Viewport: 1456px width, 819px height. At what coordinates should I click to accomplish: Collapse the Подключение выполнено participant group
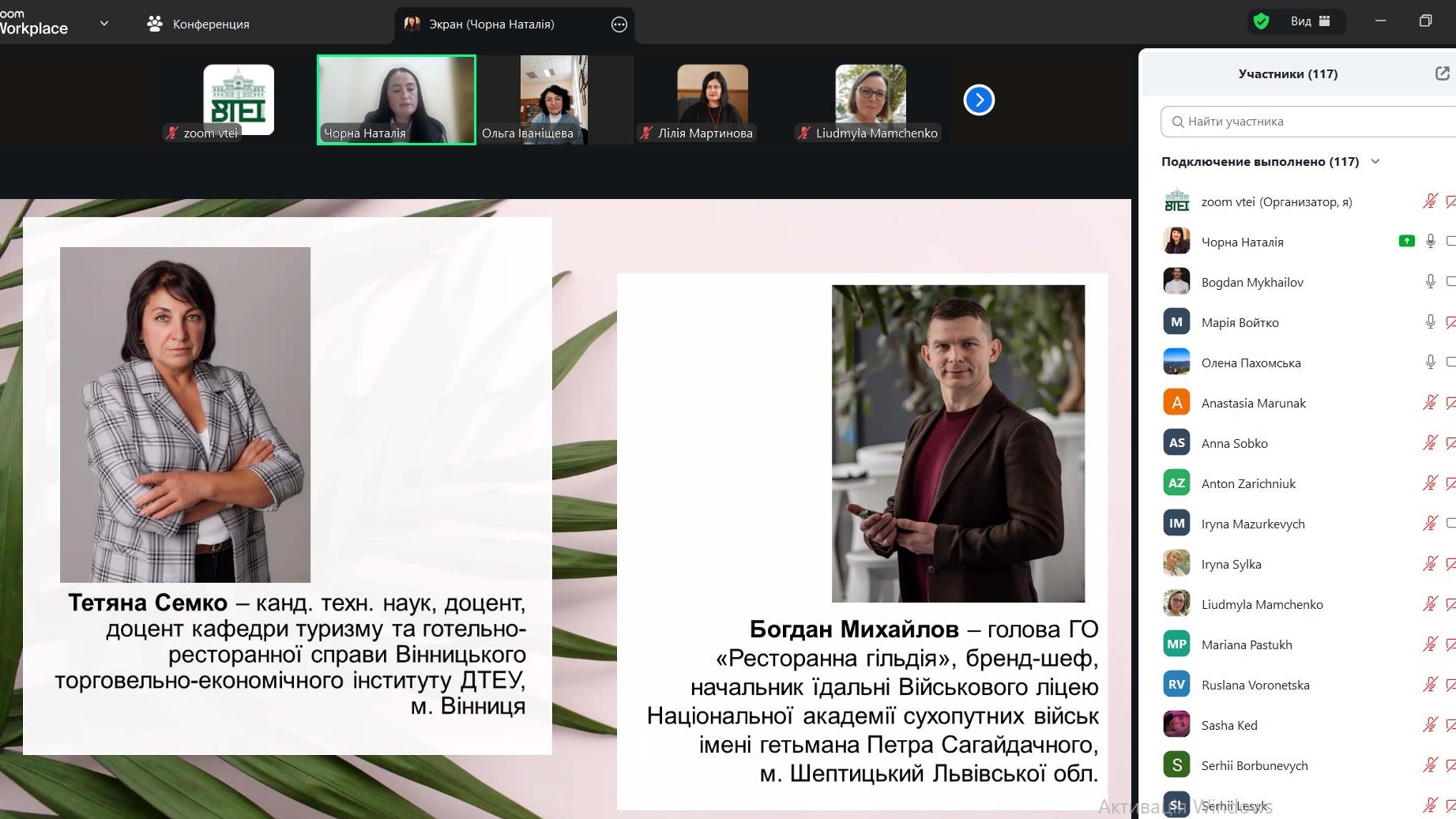1375,162
